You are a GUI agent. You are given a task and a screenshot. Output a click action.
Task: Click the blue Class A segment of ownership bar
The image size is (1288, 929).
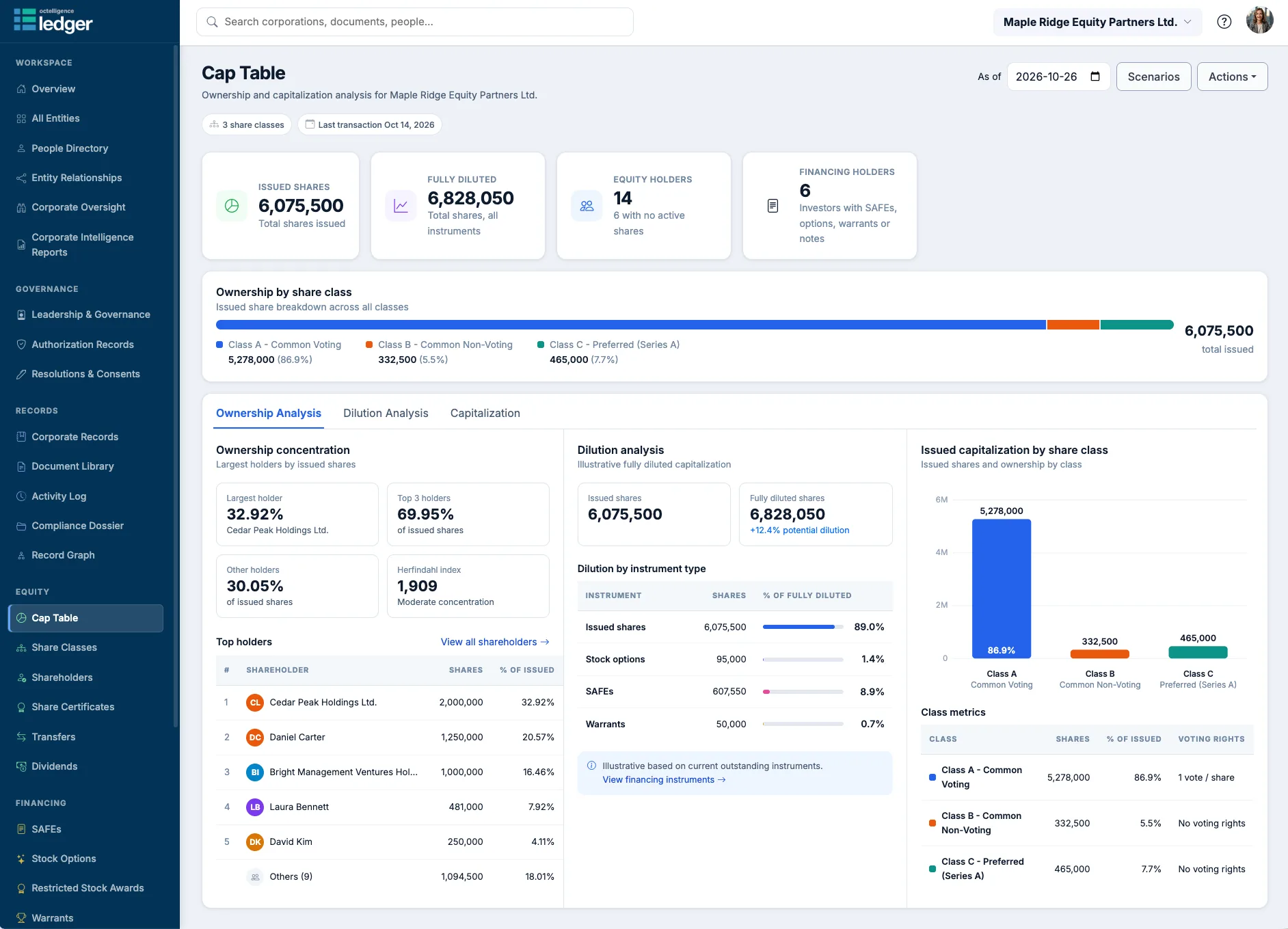pos(631,325)
